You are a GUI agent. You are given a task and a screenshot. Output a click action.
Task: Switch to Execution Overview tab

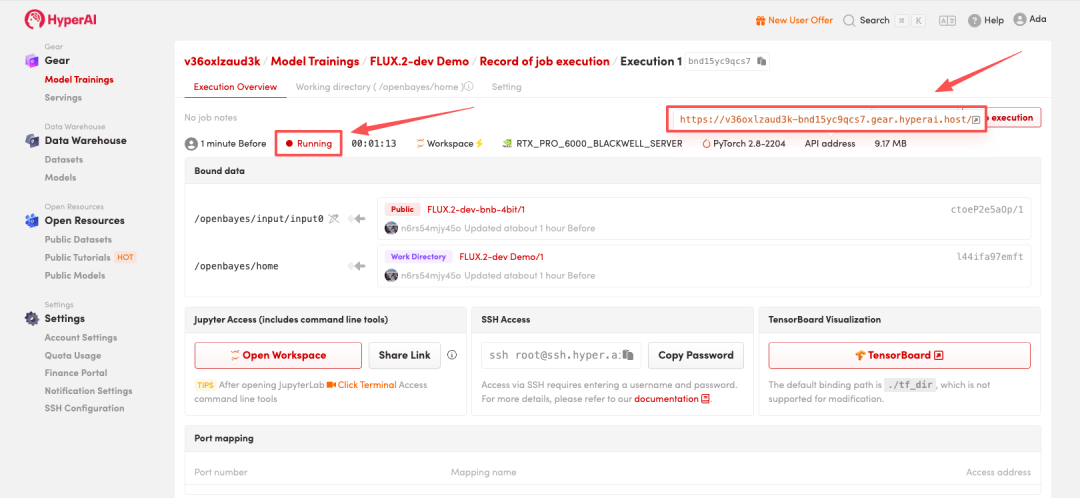(x=236, y=87)
